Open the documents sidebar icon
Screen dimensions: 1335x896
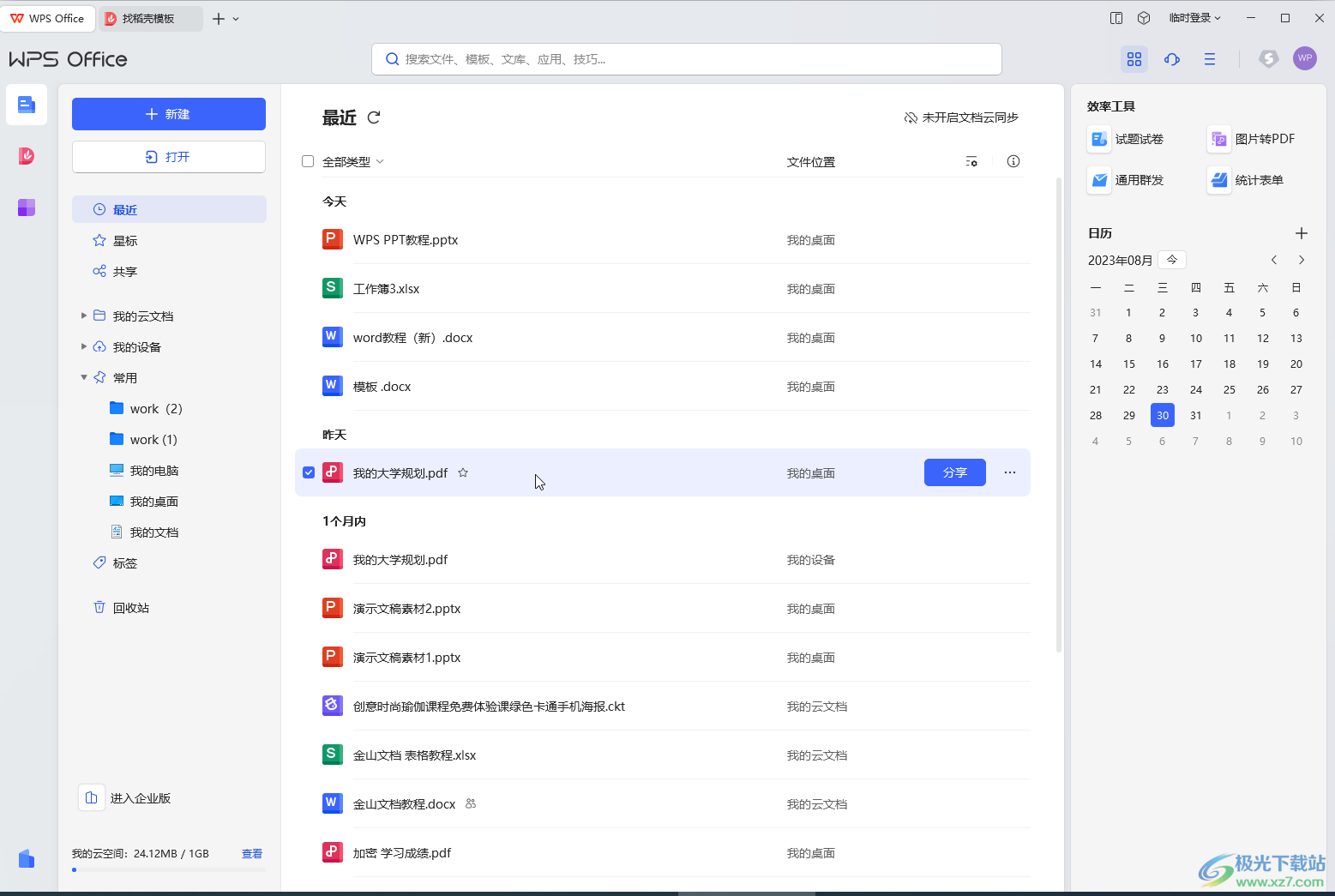point(27,105)
